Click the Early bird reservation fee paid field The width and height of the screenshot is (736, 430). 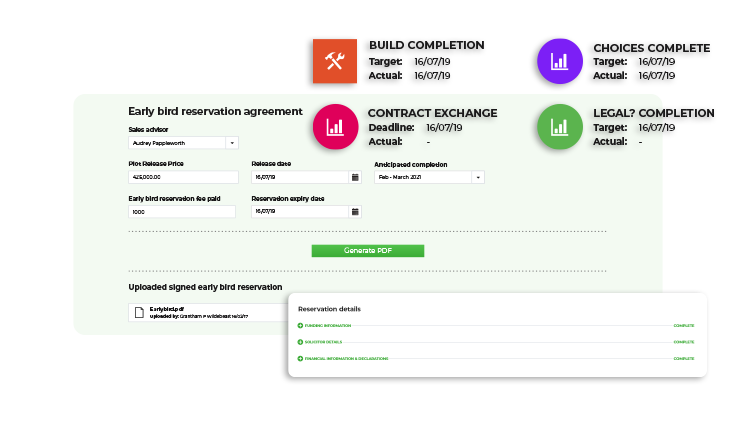(x=183, y=212)
